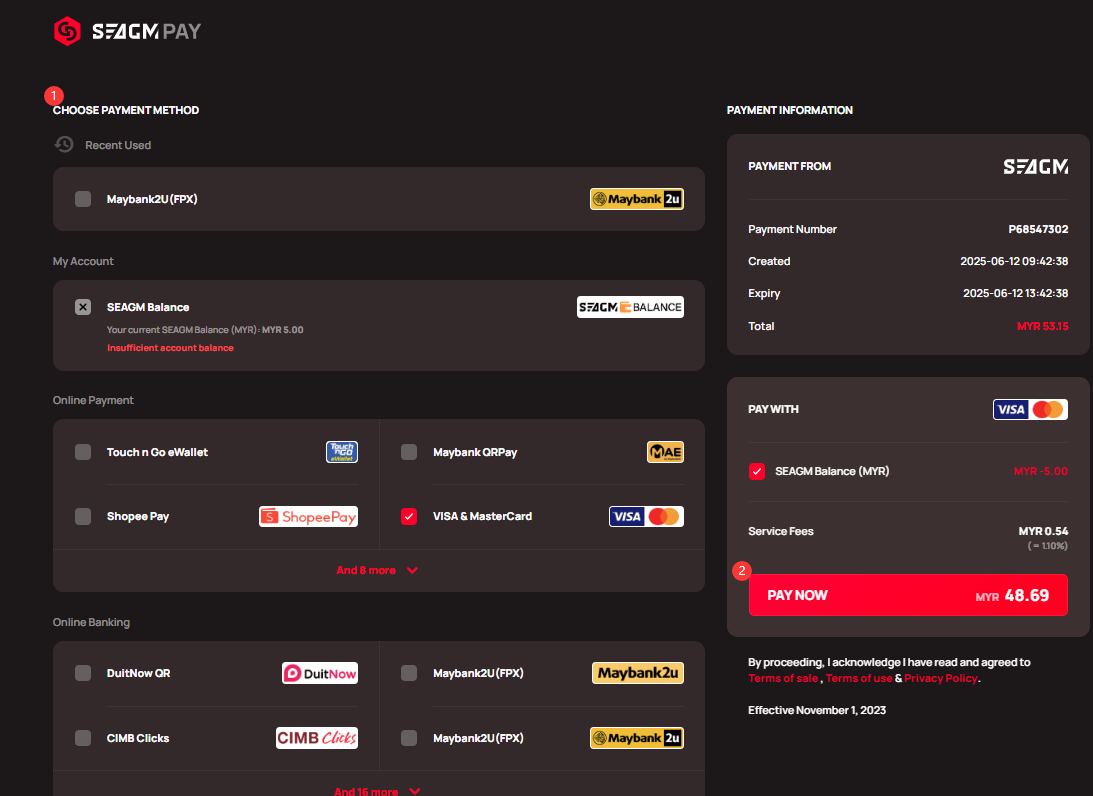Expand 'And 8 more' online payment options

(377, 570)
